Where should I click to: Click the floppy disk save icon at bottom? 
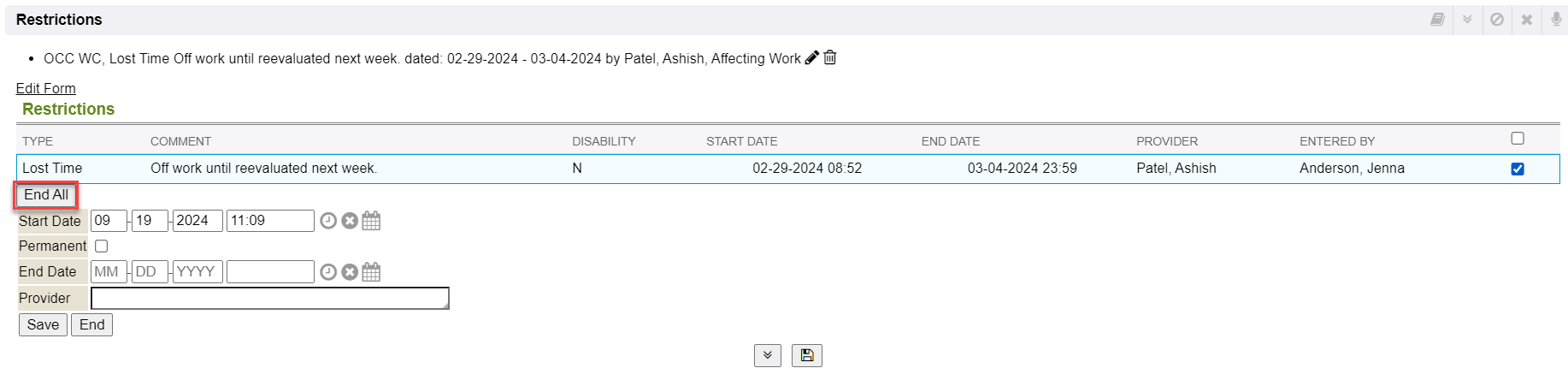[806, 355]
